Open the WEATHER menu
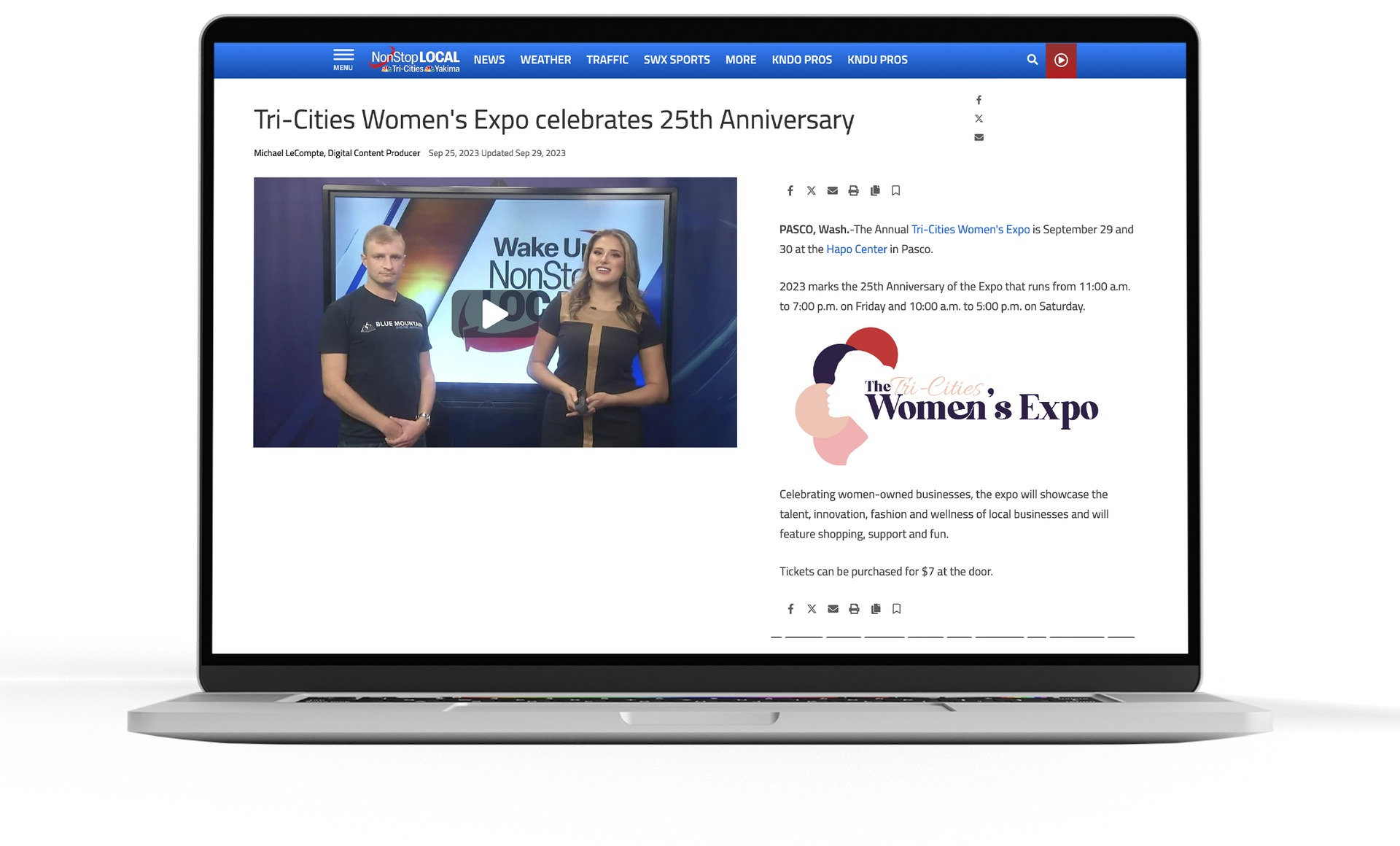1400x846 pixels. (545, 60)
